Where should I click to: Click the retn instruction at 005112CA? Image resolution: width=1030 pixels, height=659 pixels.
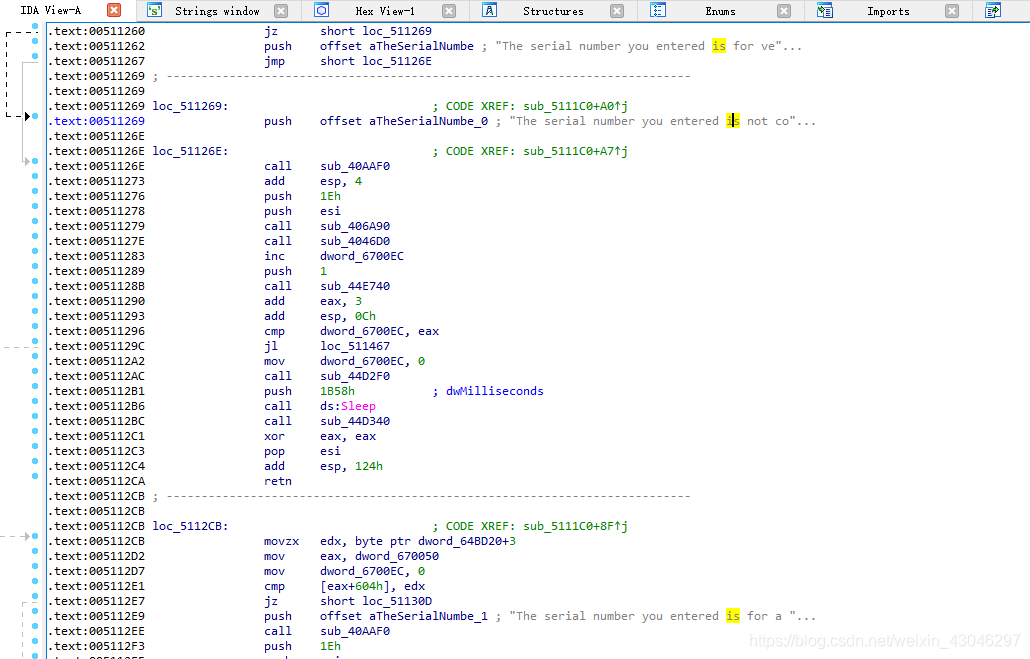point(278,481)
